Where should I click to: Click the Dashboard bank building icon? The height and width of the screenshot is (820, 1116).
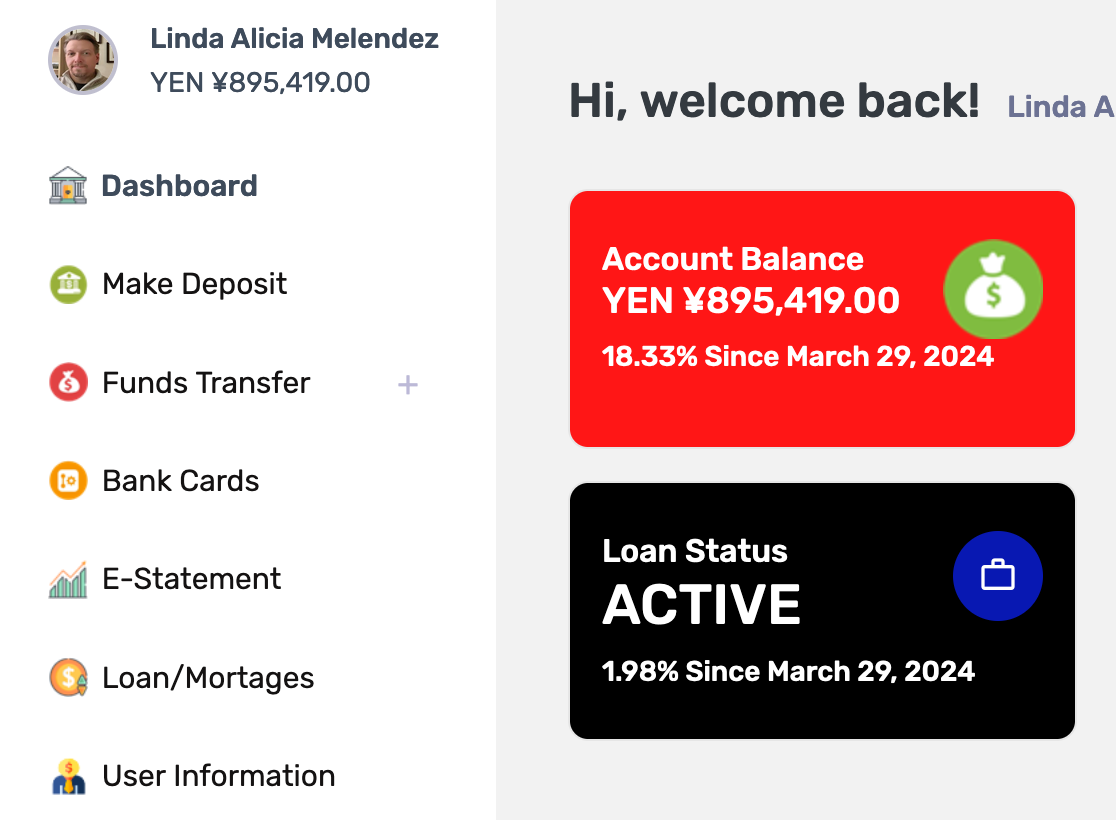(x=68, y=186)
